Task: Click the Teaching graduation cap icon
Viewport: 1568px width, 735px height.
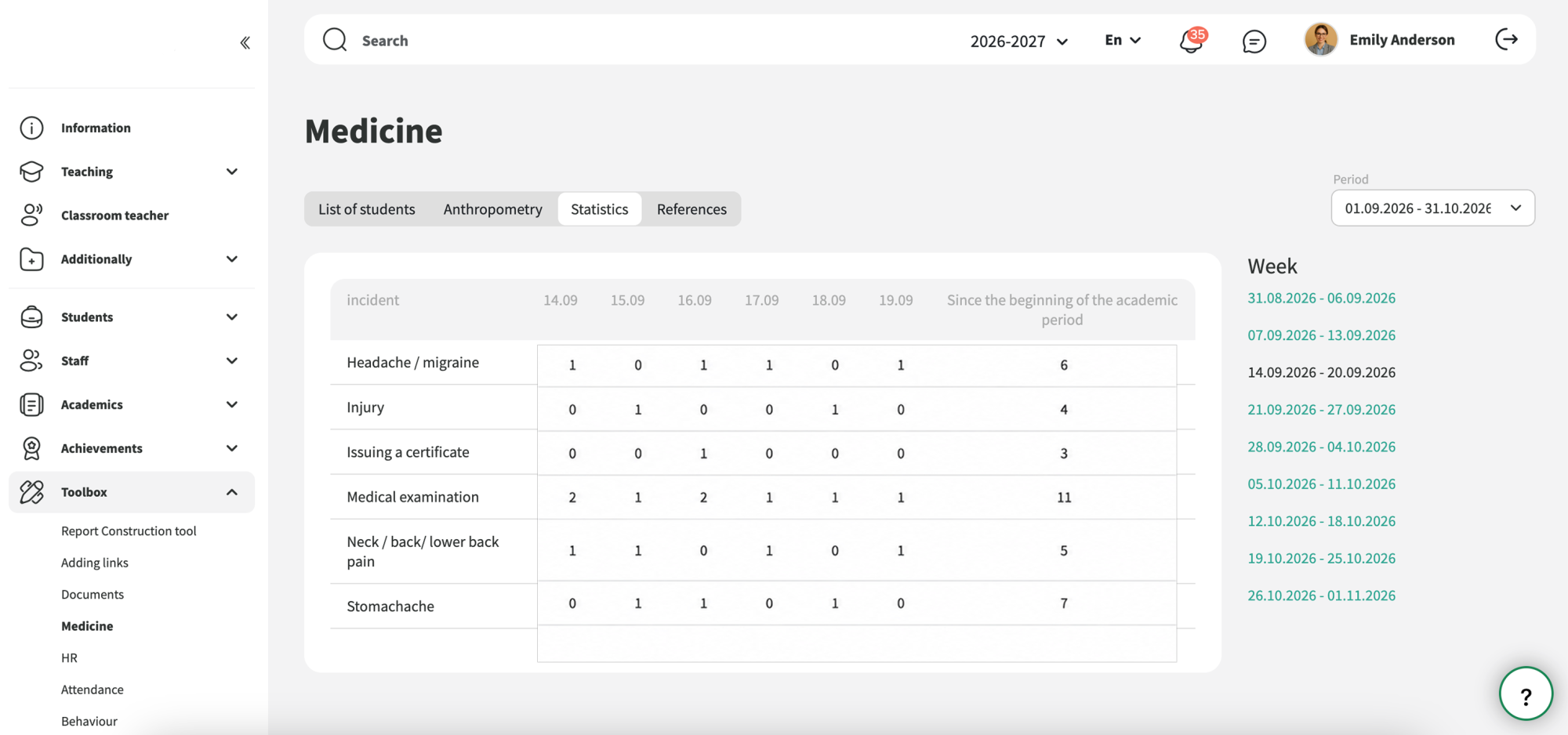Action: (x=31, y=172)
